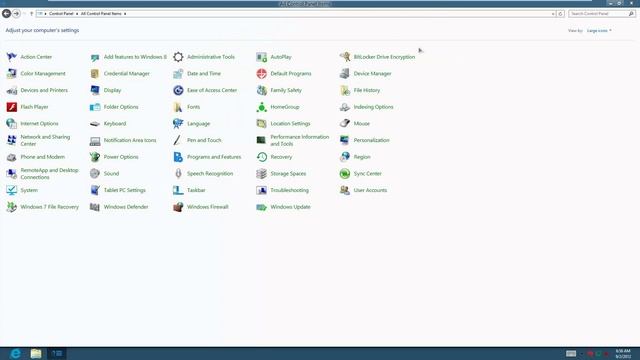Viewport: 640px width, 360px height.
Task: Open the Windows 7 File Recovery icon
Action: (x=11, y=207)
